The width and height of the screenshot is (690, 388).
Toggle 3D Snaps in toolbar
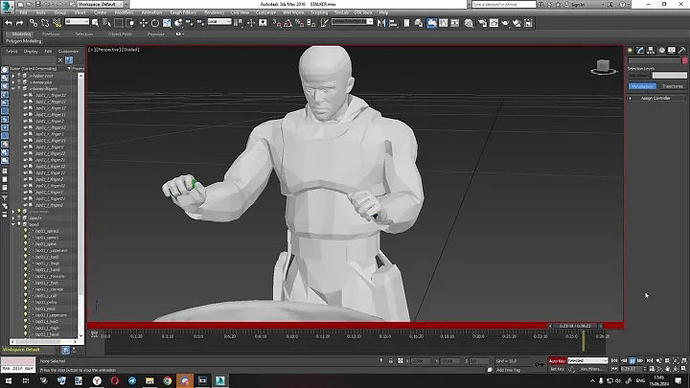coord(276,23)
